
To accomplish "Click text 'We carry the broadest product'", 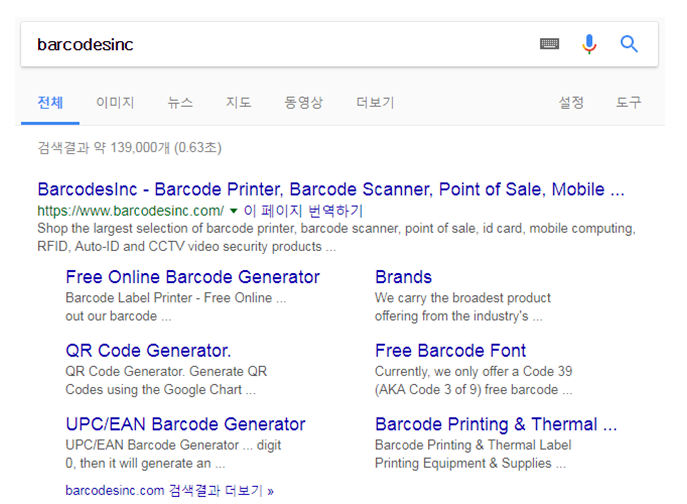I will (x=463, y=298).
